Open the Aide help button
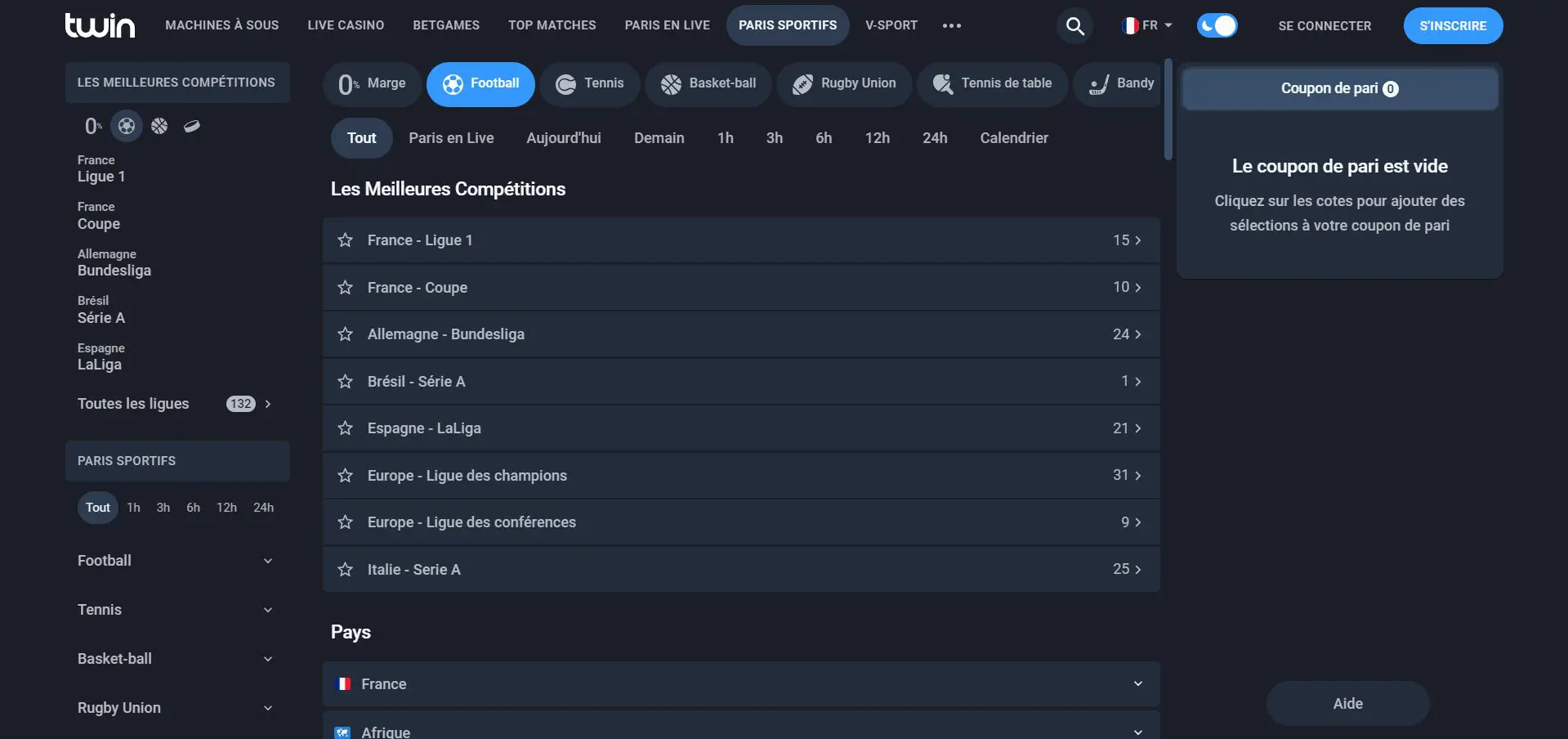1568x739 pixels. point(1347,704)
